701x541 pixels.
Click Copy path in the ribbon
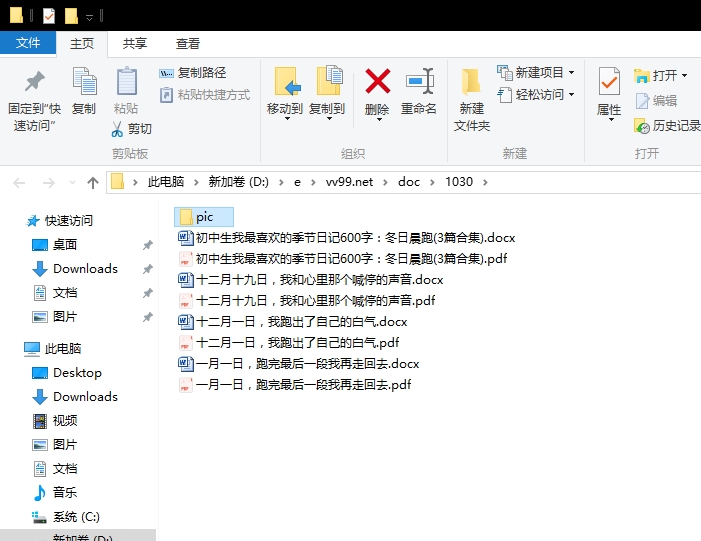tap(193, 72)
